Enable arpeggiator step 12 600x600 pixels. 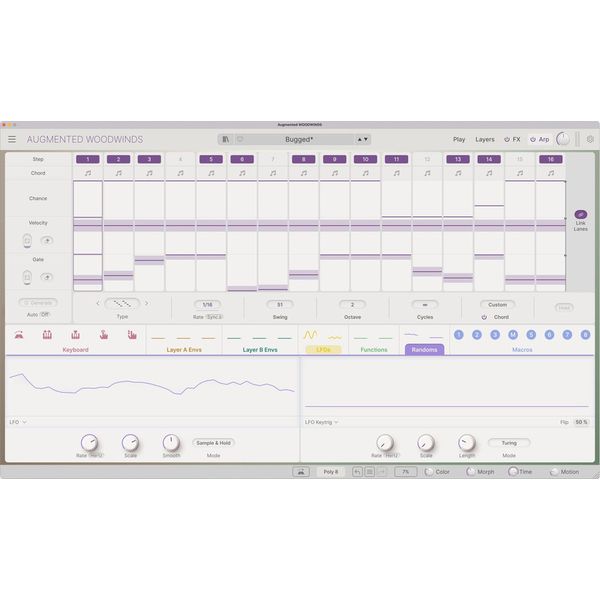(x=427, y=159)
